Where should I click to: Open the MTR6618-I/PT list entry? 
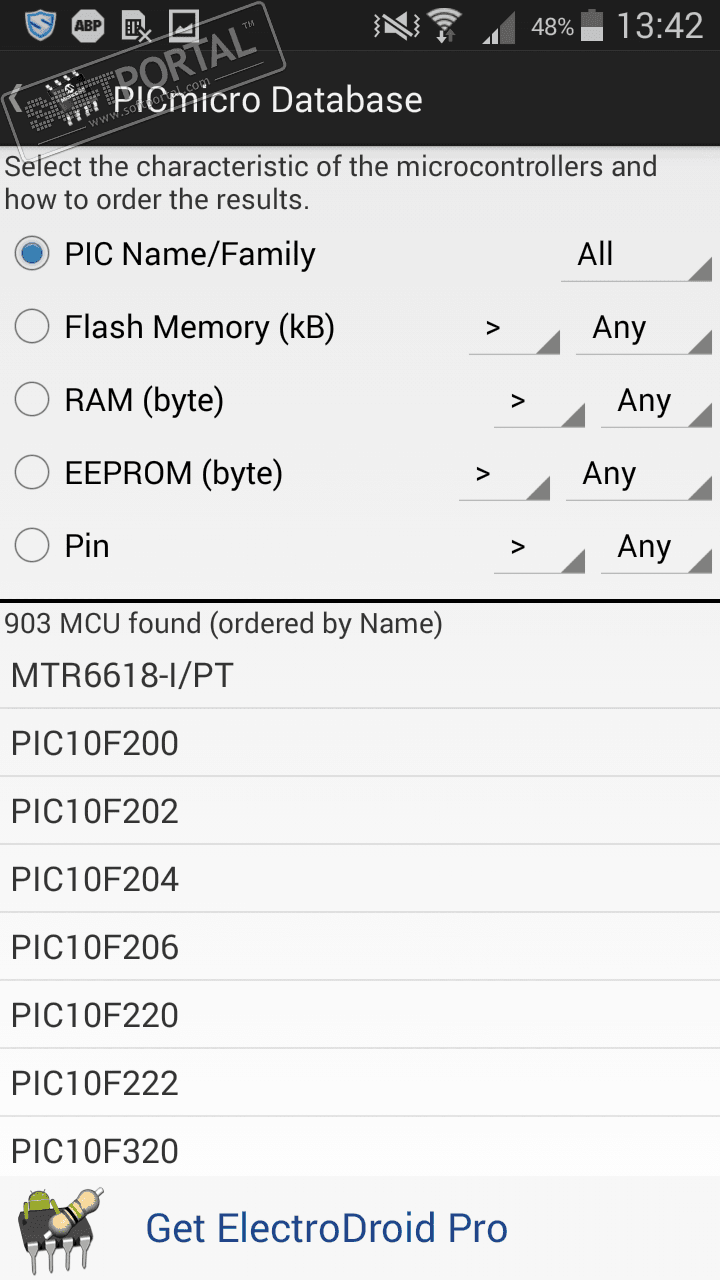click(360, 676)
